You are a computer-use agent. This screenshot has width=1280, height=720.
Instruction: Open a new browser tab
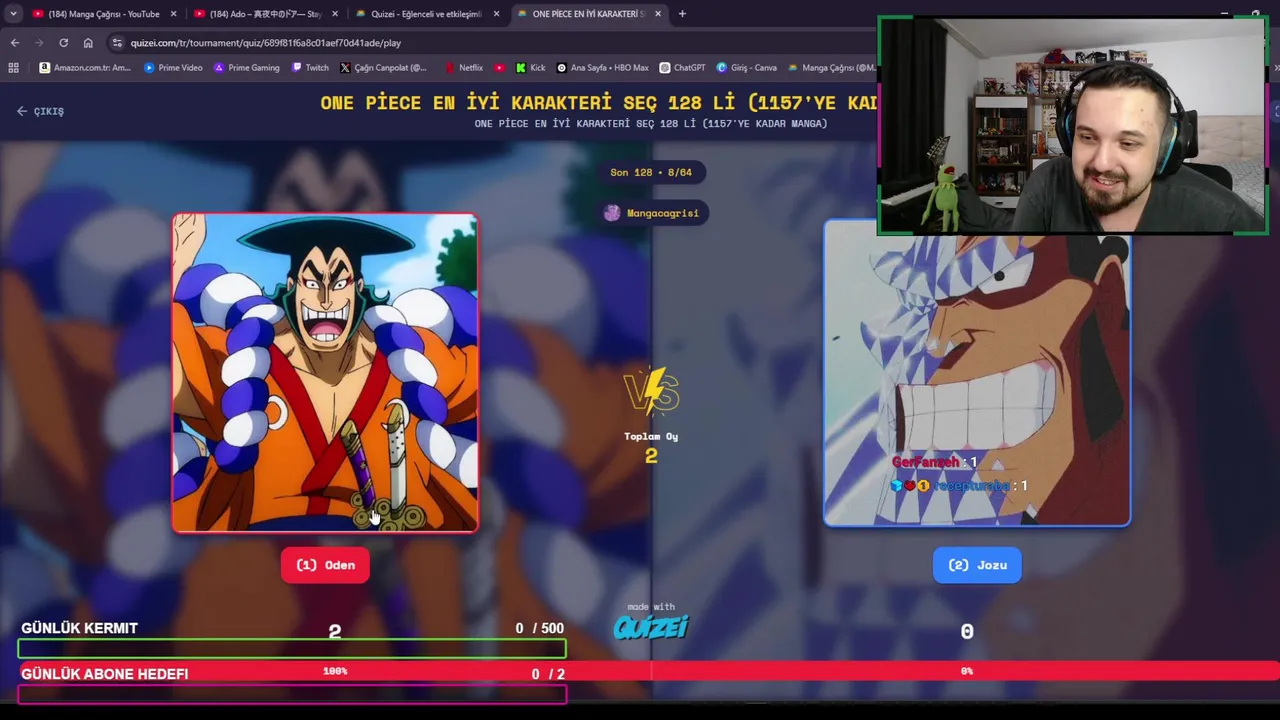pyautogui.click(x=682, y=14)
